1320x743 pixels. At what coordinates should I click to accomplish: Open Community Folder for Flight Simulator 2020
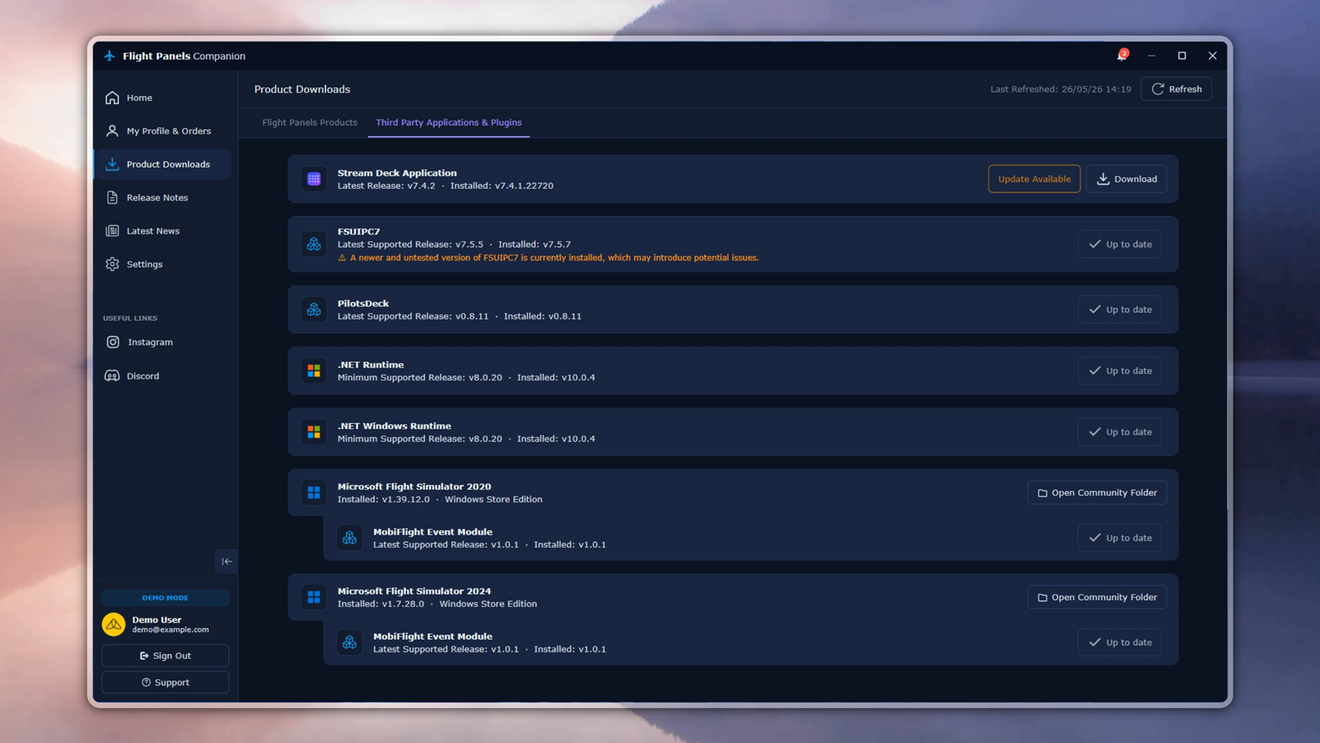[x=1097, y=493]
